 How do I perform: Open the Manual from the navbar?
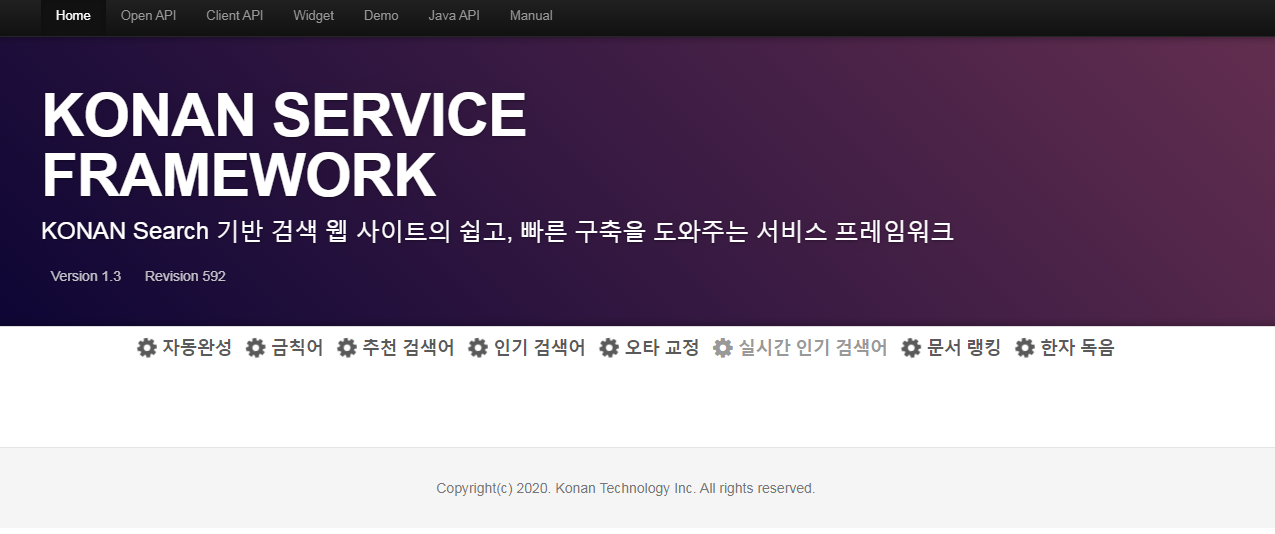point(531,16)
